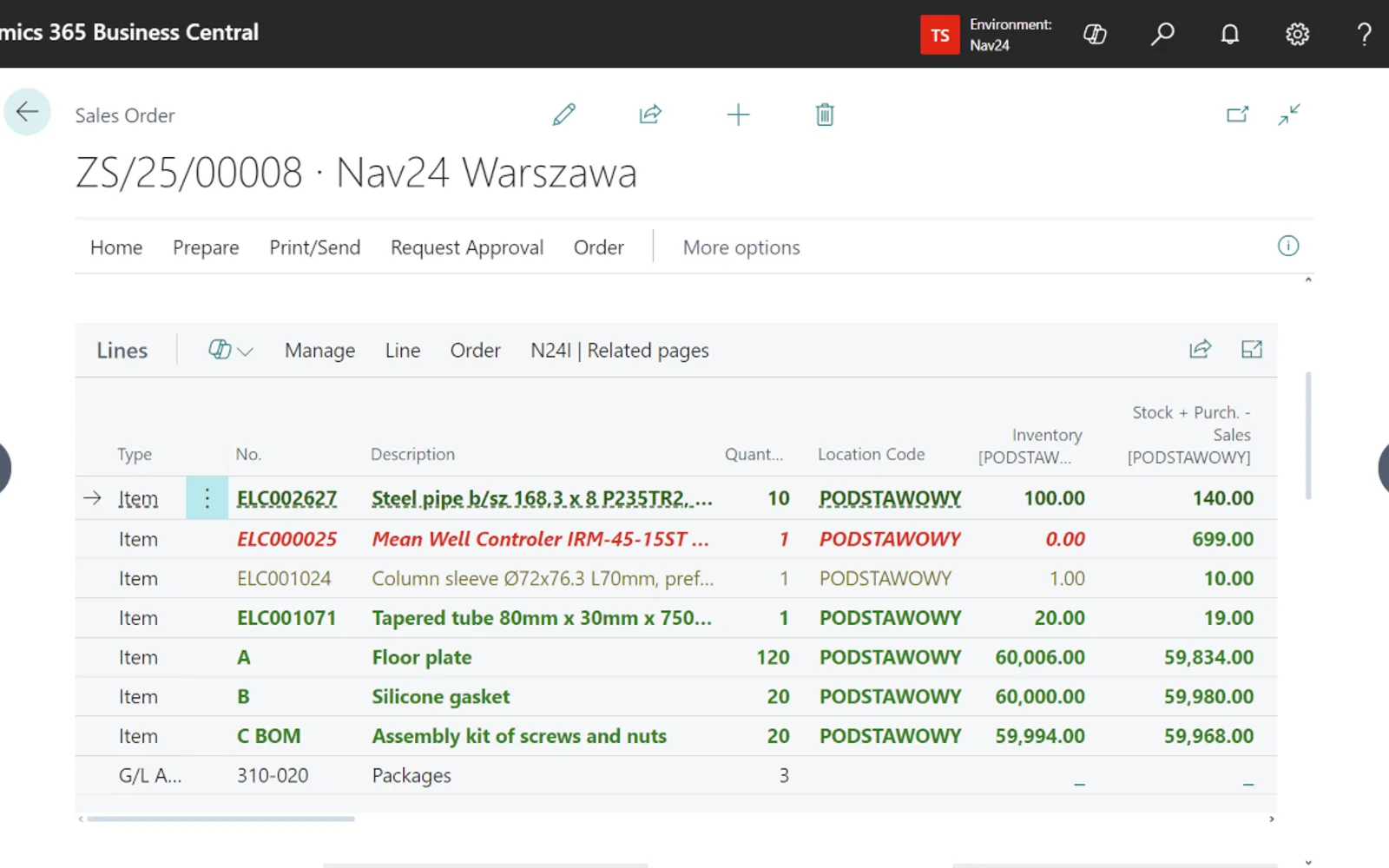Toggle the FactBox info icon

coord(1288,246)
